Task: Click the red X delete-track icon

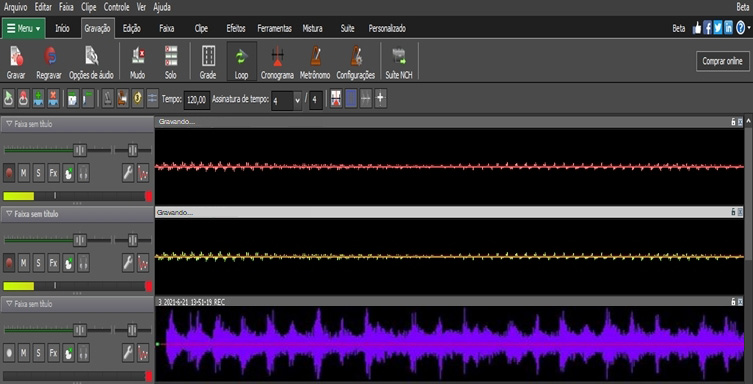Action: 53,99
